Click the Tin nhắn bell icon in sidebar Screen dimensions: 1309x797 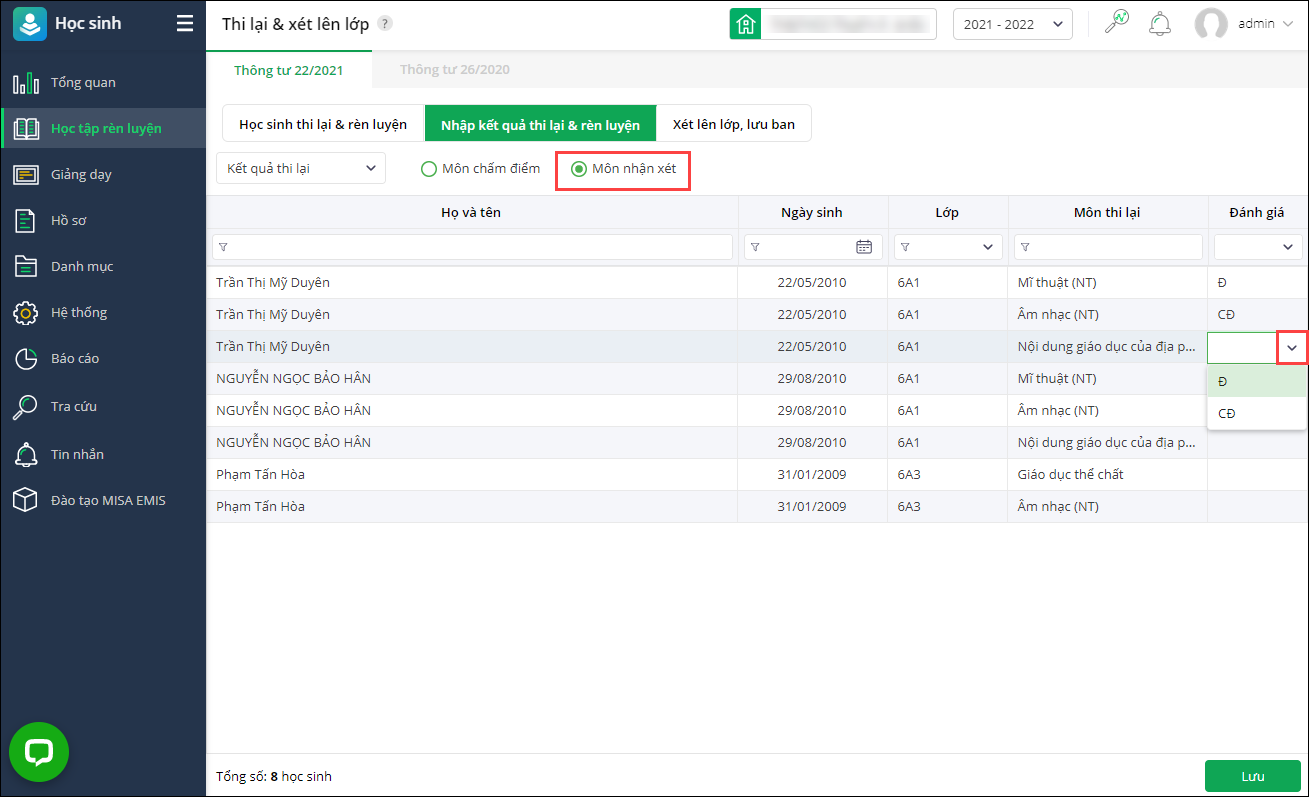pyautogui.click(x=26, y=454)
